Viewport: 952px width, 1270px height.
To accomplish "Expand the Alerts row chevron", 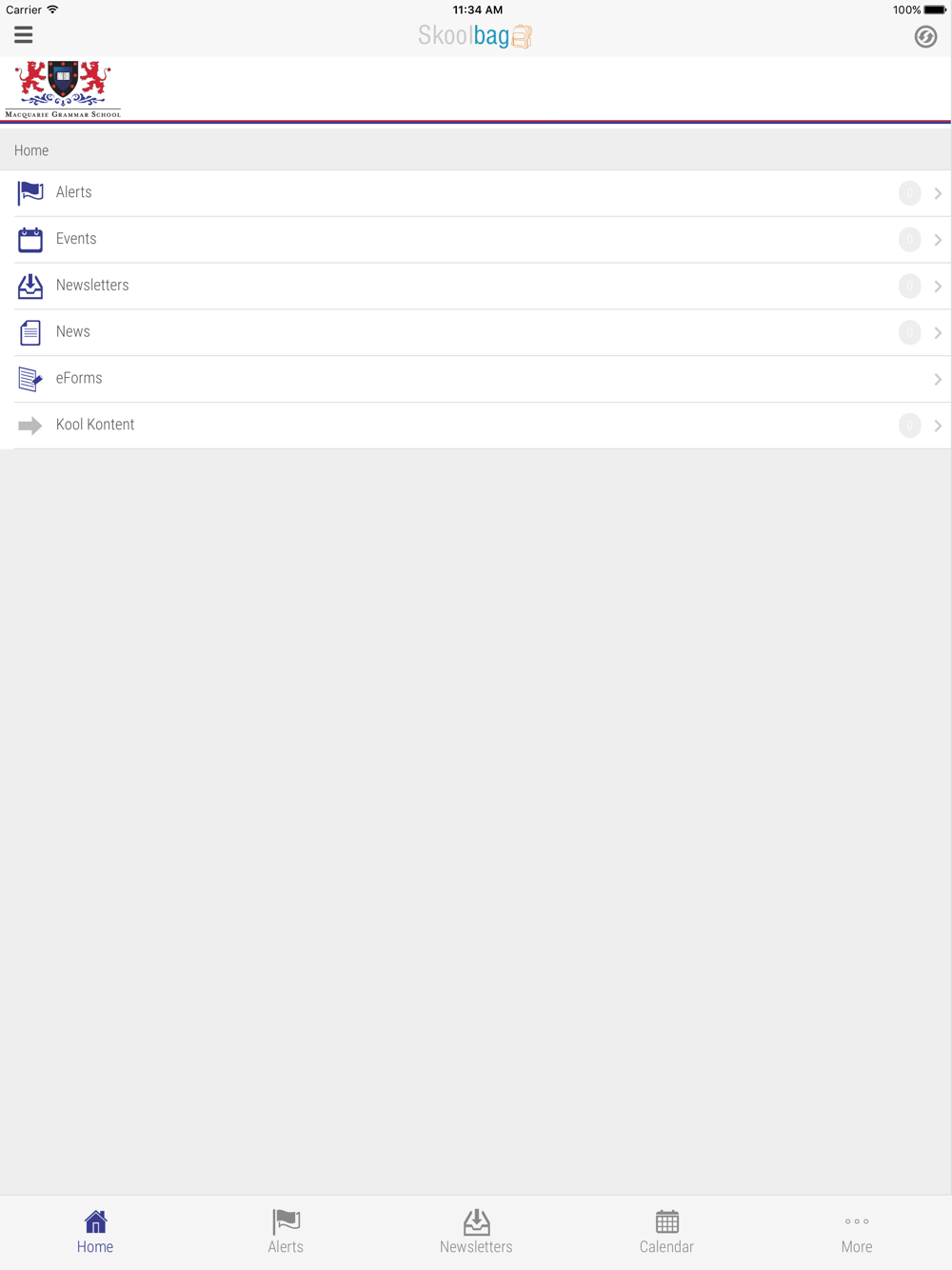I will tap(938, 193).
